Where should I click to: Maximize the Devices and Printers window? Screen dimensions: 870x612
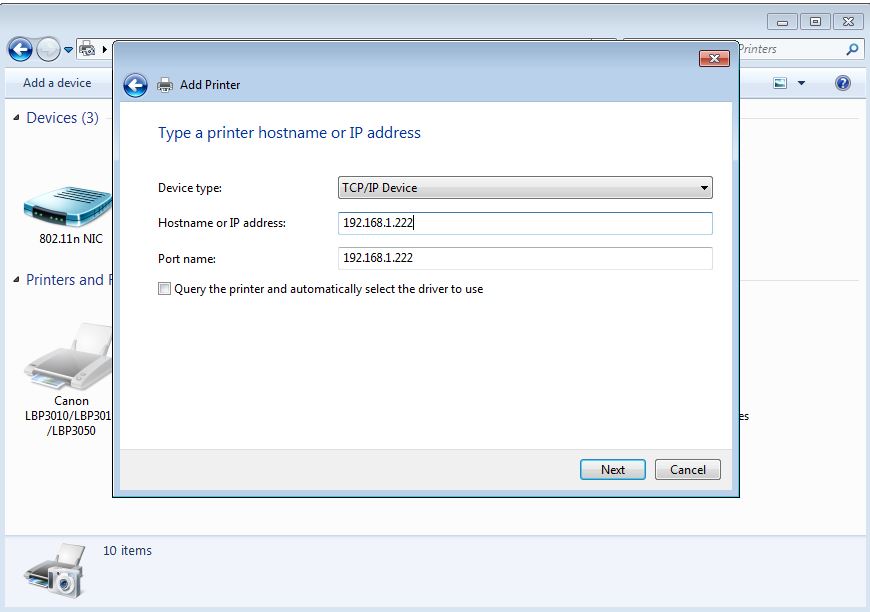point(815,22)
